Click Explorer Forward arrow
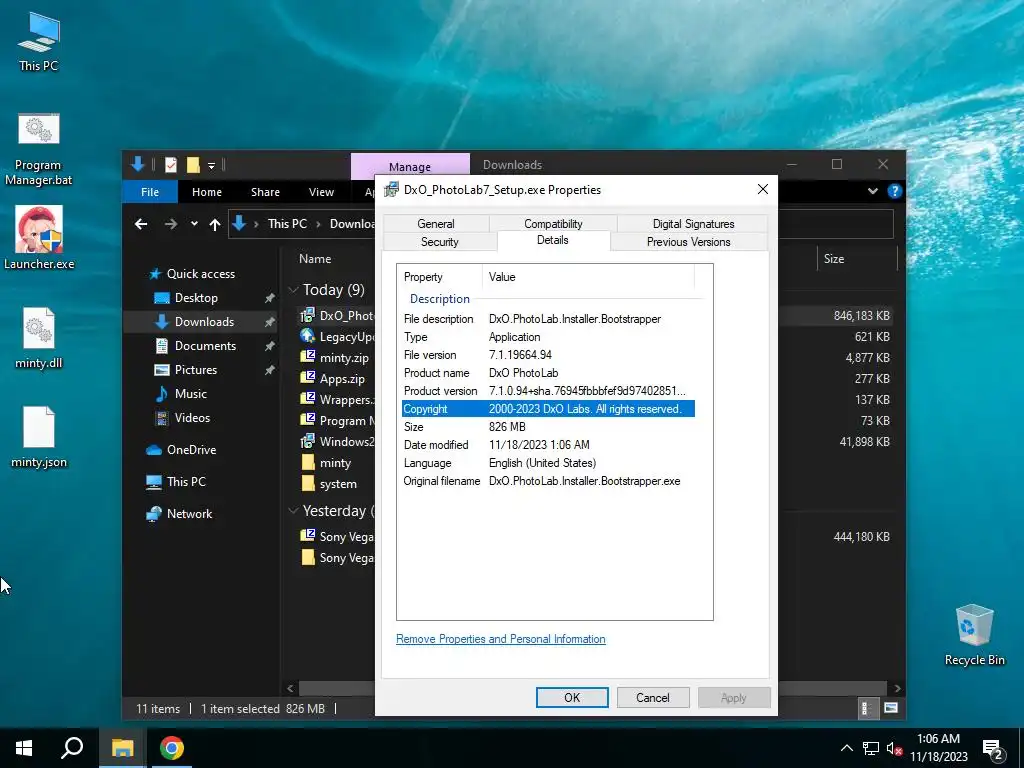This screenshot has height=768, width=1024. point(171,224)
